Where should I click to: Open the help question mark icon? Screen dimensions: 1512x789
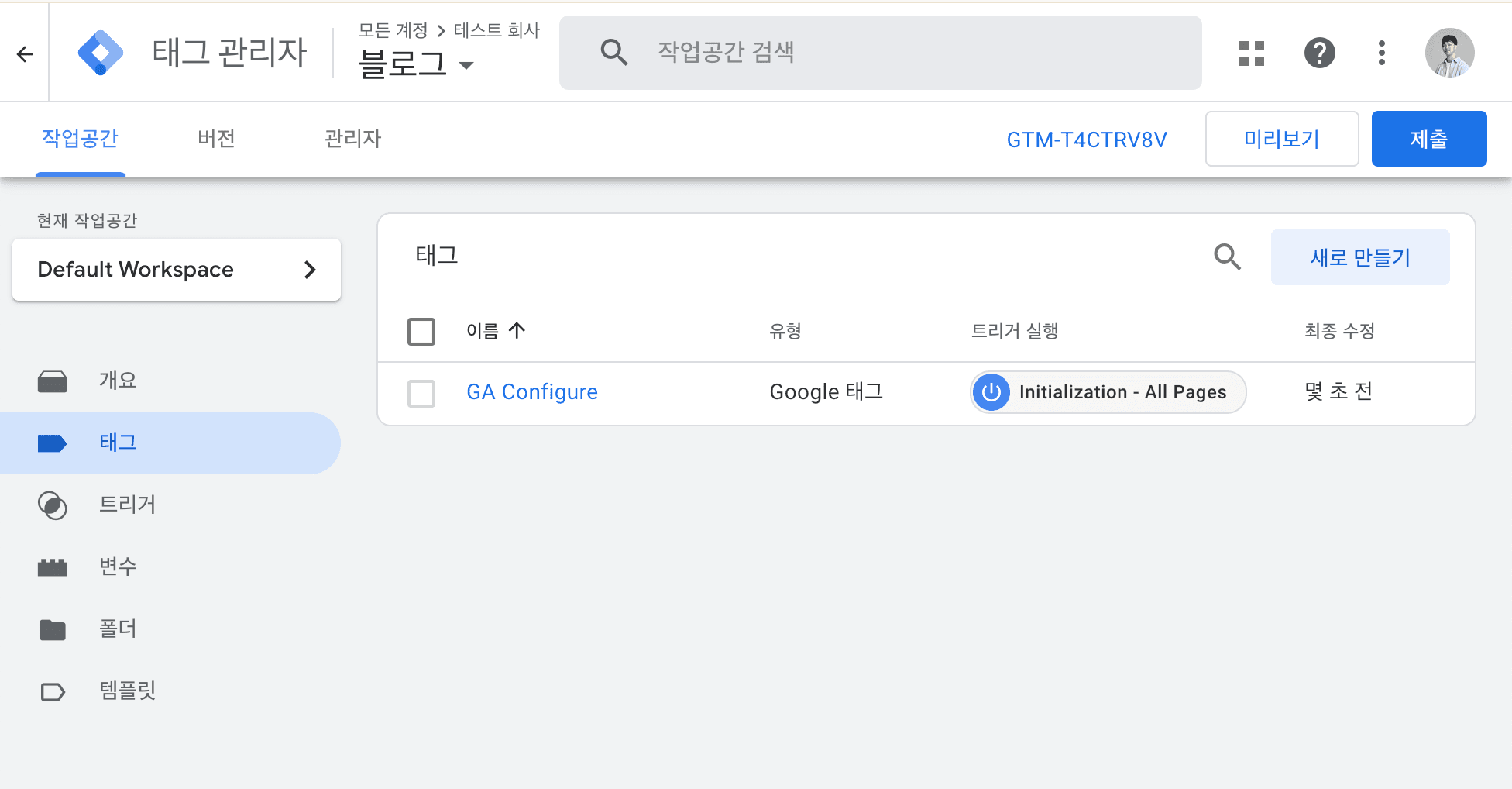pyautogui.click(x=1320, y=53)
